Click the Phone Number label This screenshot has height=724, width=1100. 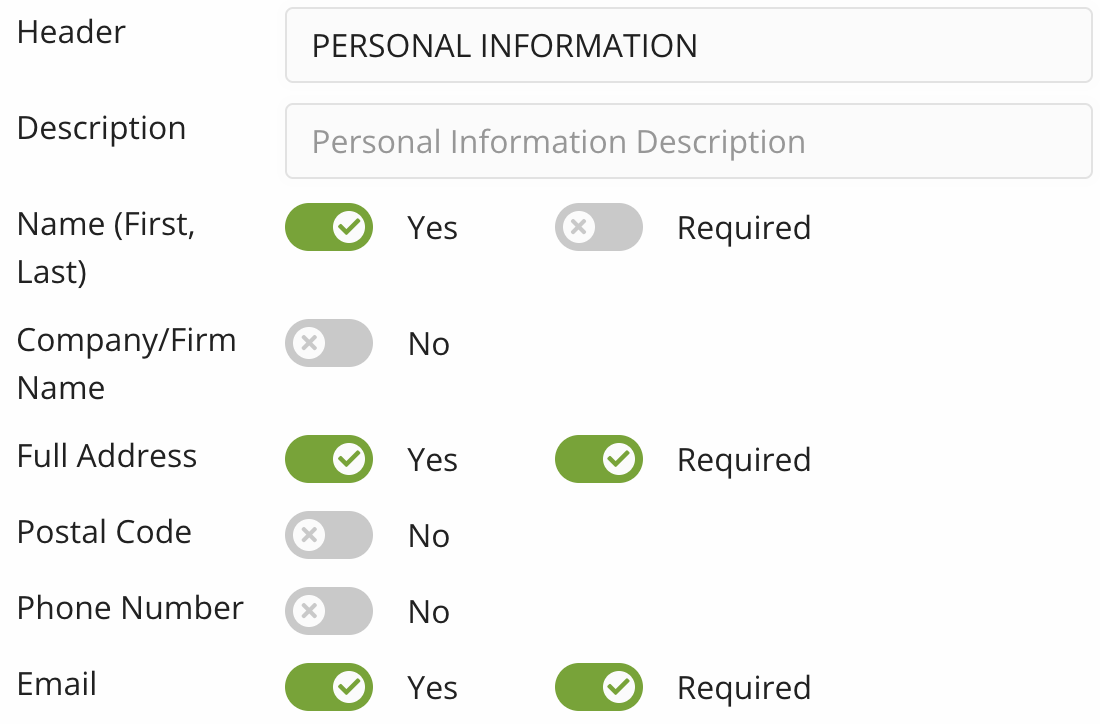pyautogui.click(x=130, y=608)
